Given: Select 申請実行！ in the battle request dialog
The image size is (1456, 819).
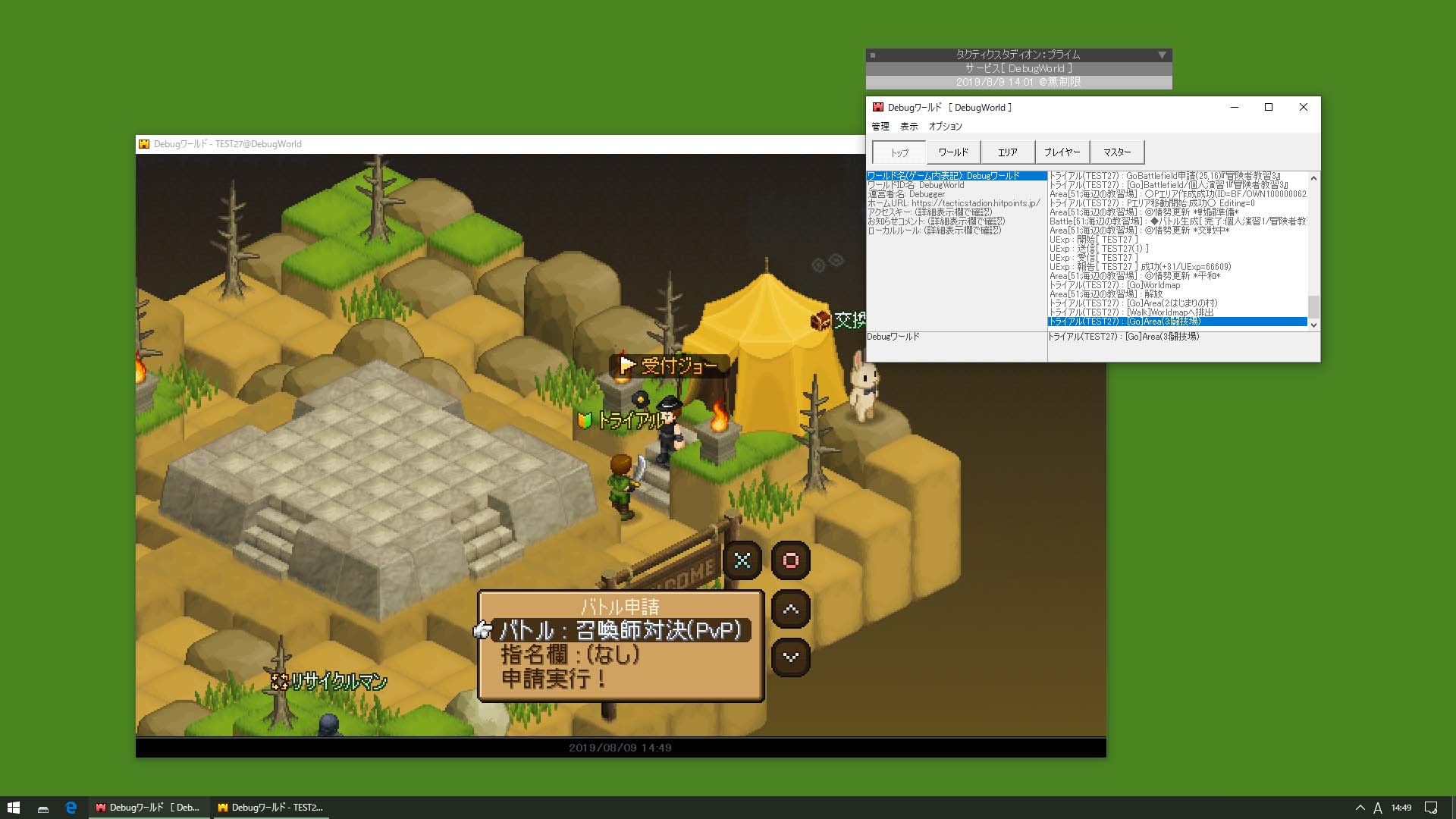Looking at the screenshot, I should coord(554,679).
